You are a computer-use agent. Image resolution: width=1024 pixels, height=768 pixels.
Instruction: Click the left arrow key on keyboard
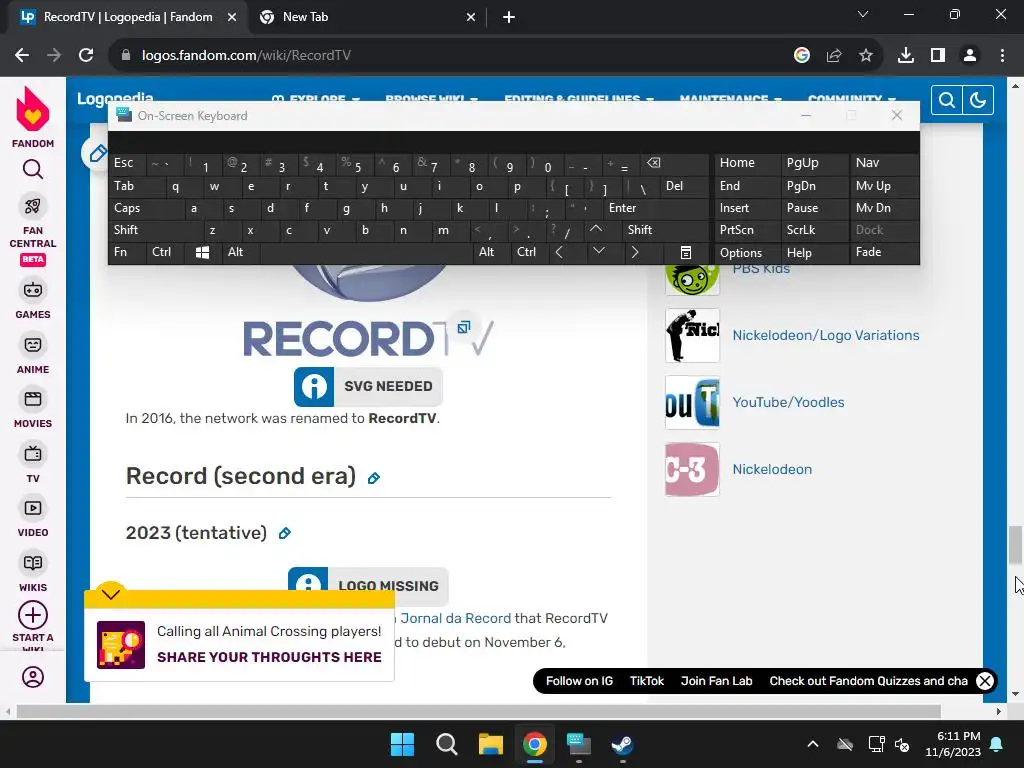pyautogui.click(x=559, y=252)
